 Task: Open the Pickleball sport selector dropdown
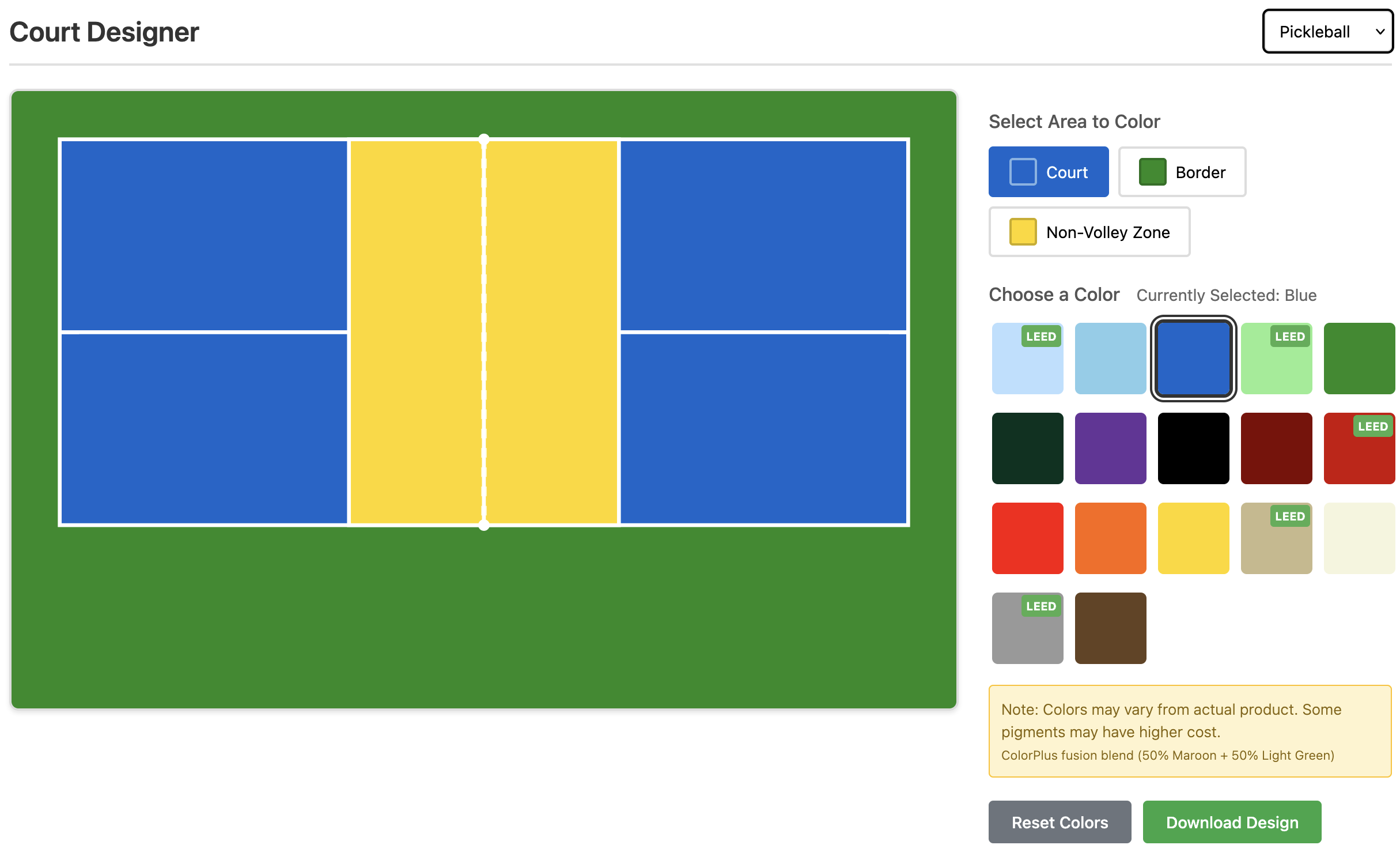(x=1326, y=32)
